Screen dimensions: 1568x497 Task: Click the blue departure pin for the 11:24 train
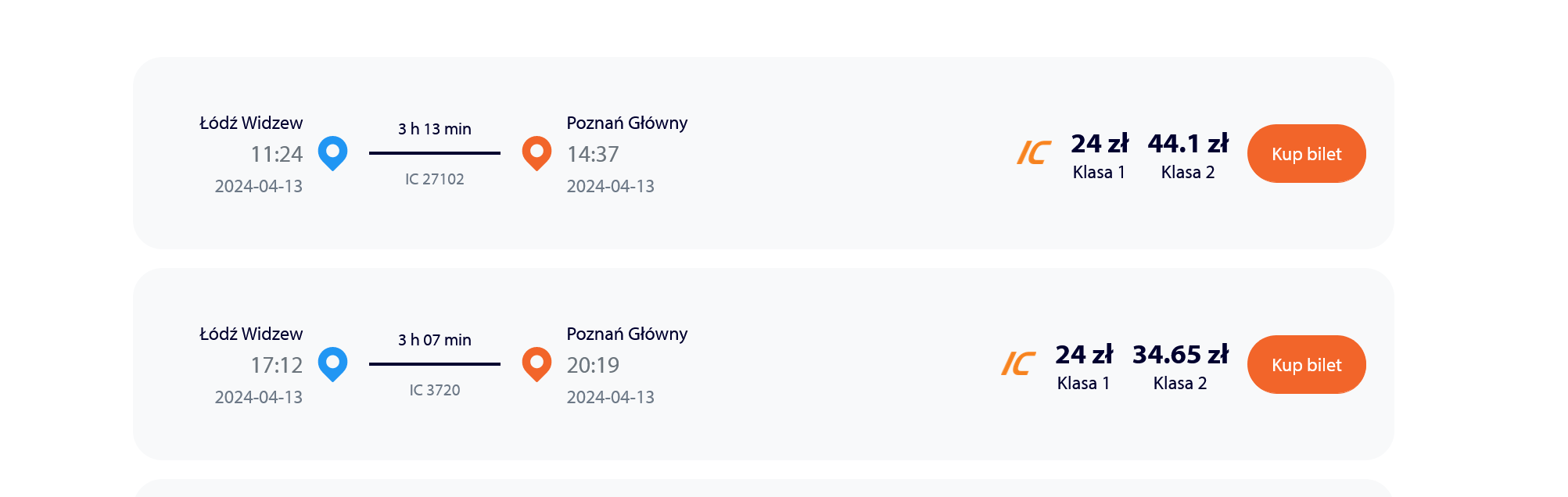(332, 153)
